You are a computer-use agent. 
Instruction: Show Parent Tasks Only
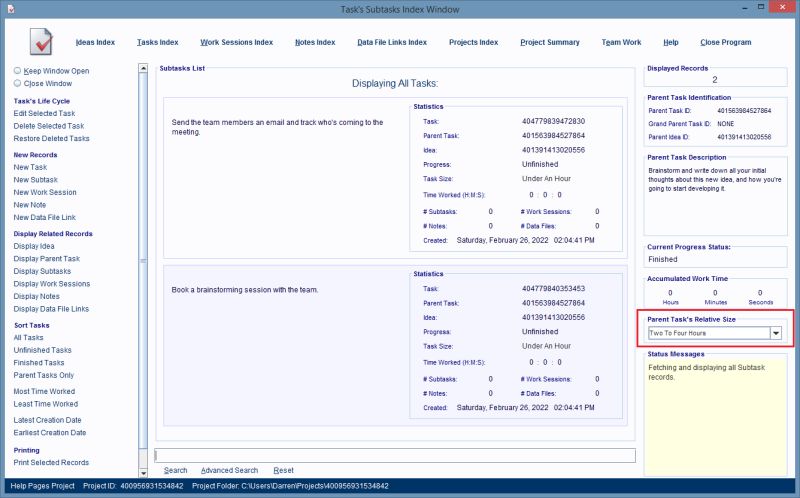coord(44,375)
